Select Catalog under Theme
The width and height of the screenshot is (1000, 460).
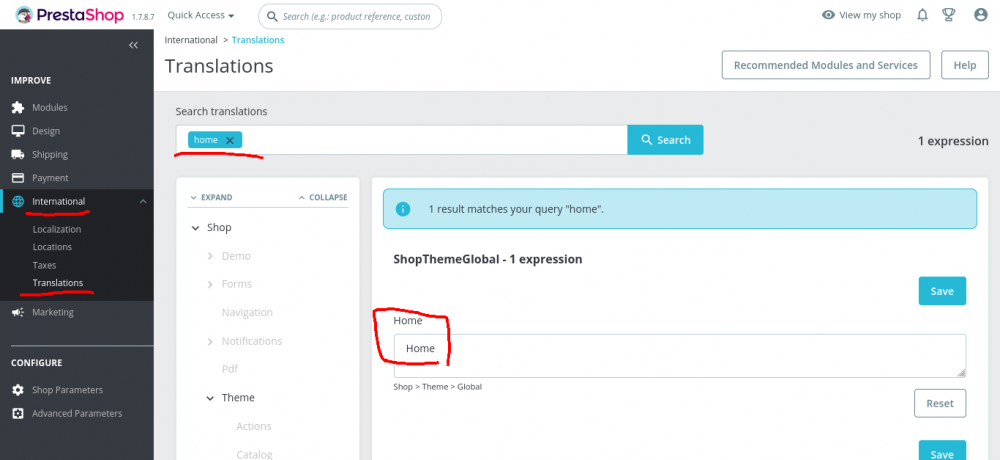point(254,454)
